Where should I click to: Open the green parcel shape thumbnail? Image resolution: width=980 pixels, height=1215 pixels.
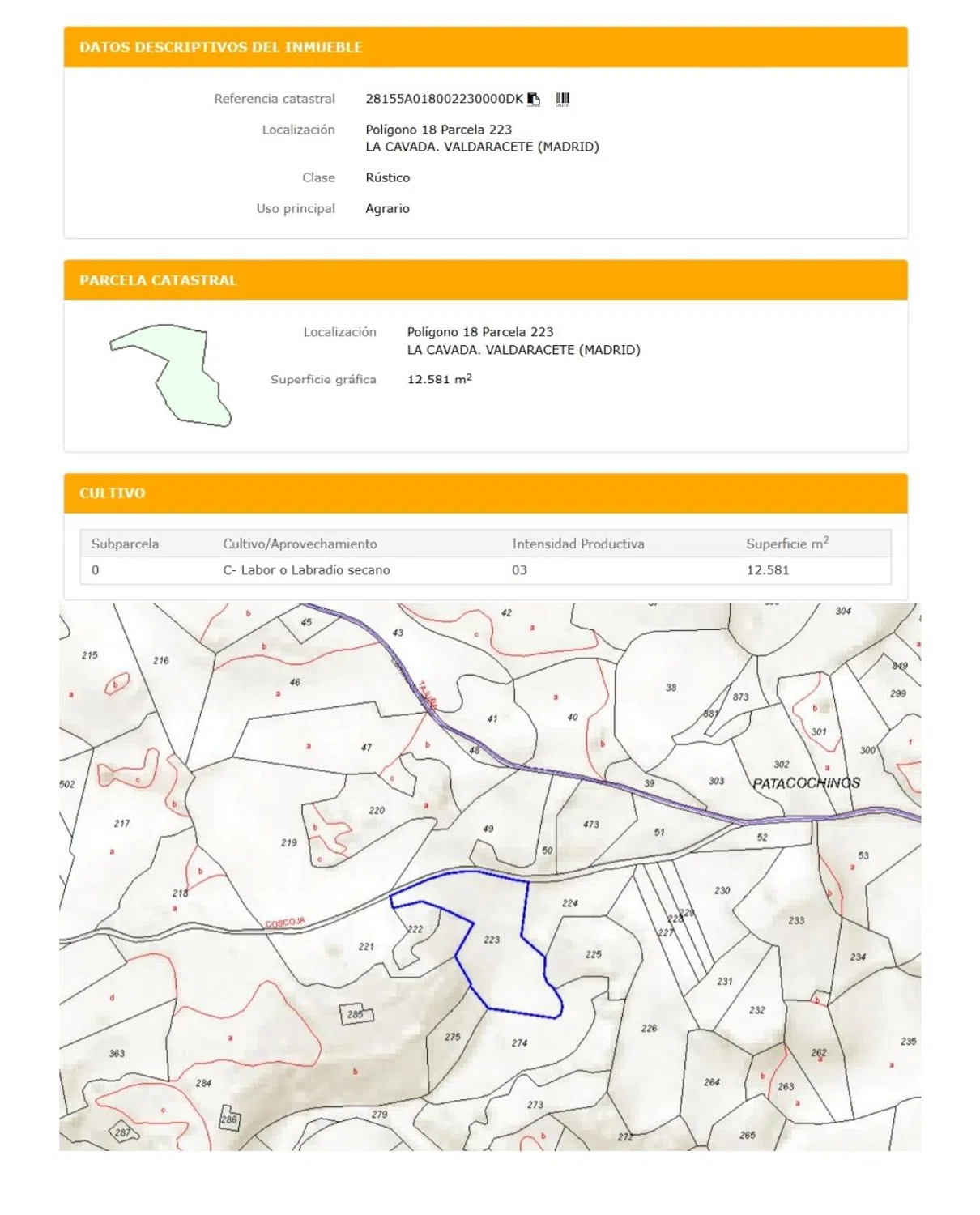click(171, 375)
